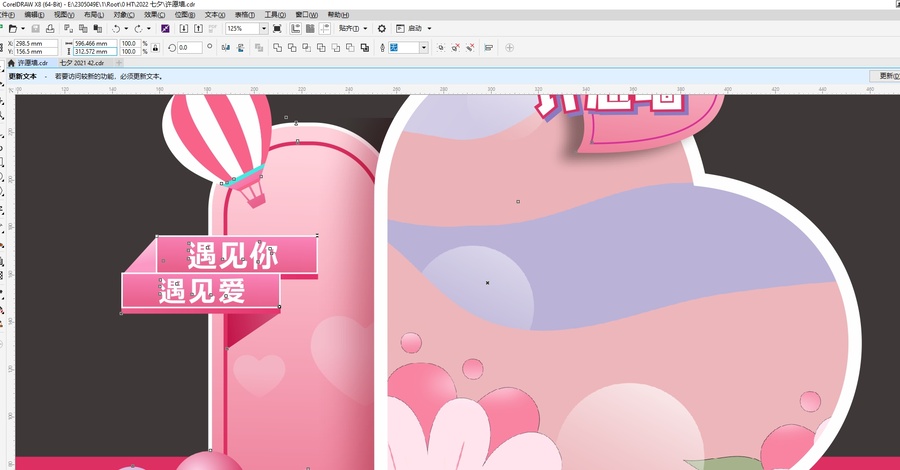900x470 pixels.
Task: Open the Align and distribute icon
Action: coord(488,48)
